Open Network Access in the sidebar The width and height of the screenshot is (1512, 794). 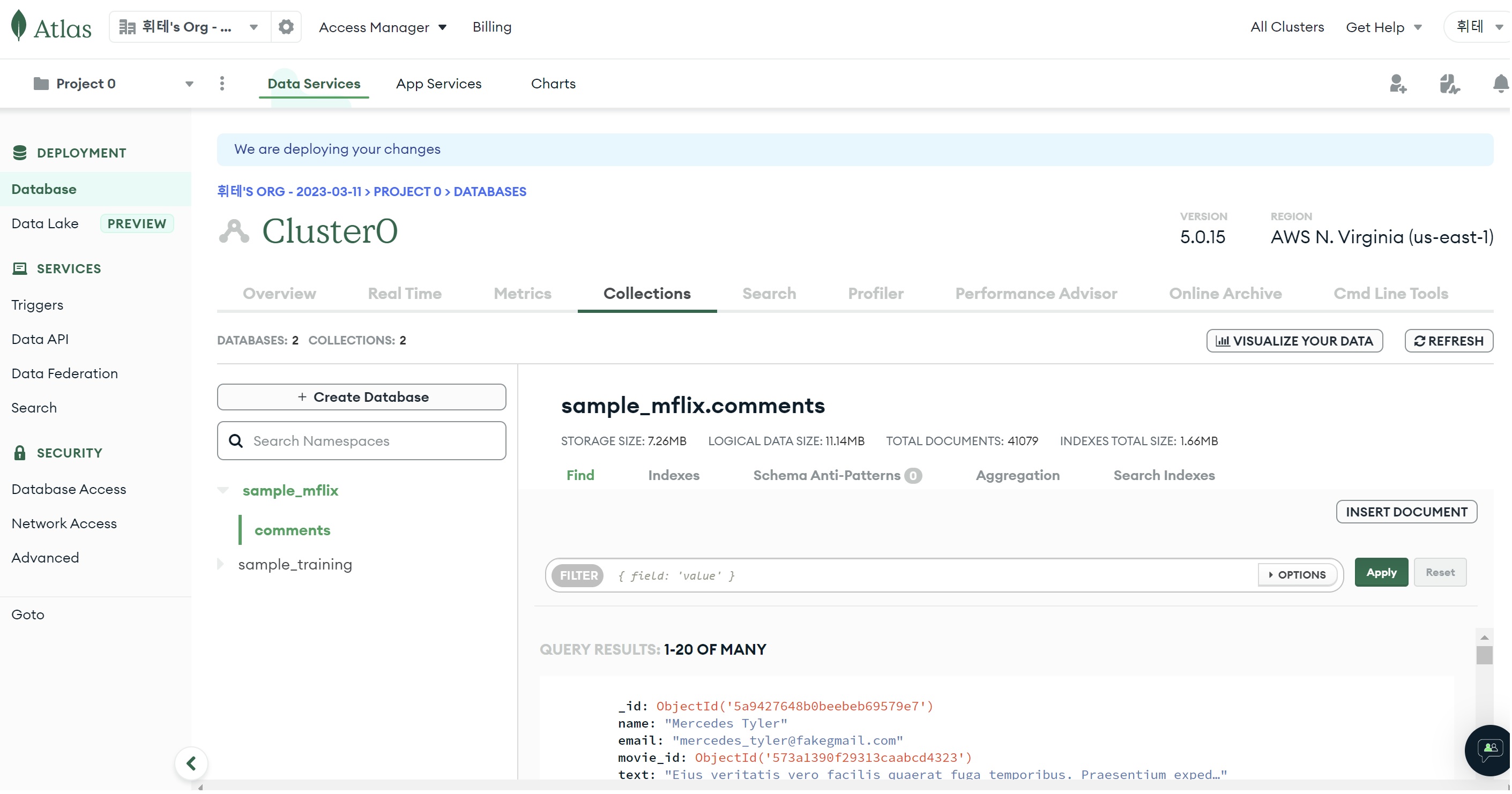pyautogui.click(x=64, y=523)
